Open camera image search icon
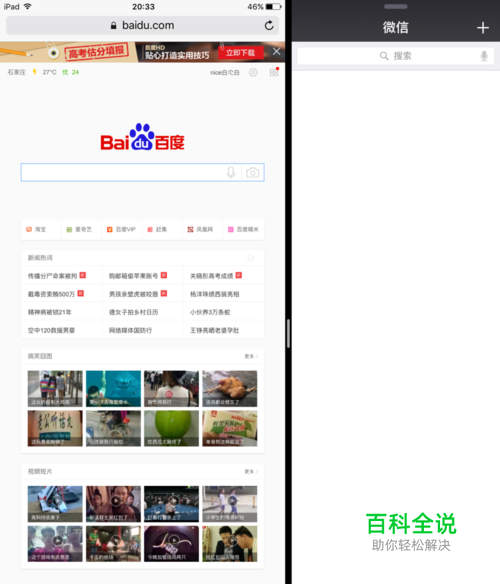 [253, 172]
